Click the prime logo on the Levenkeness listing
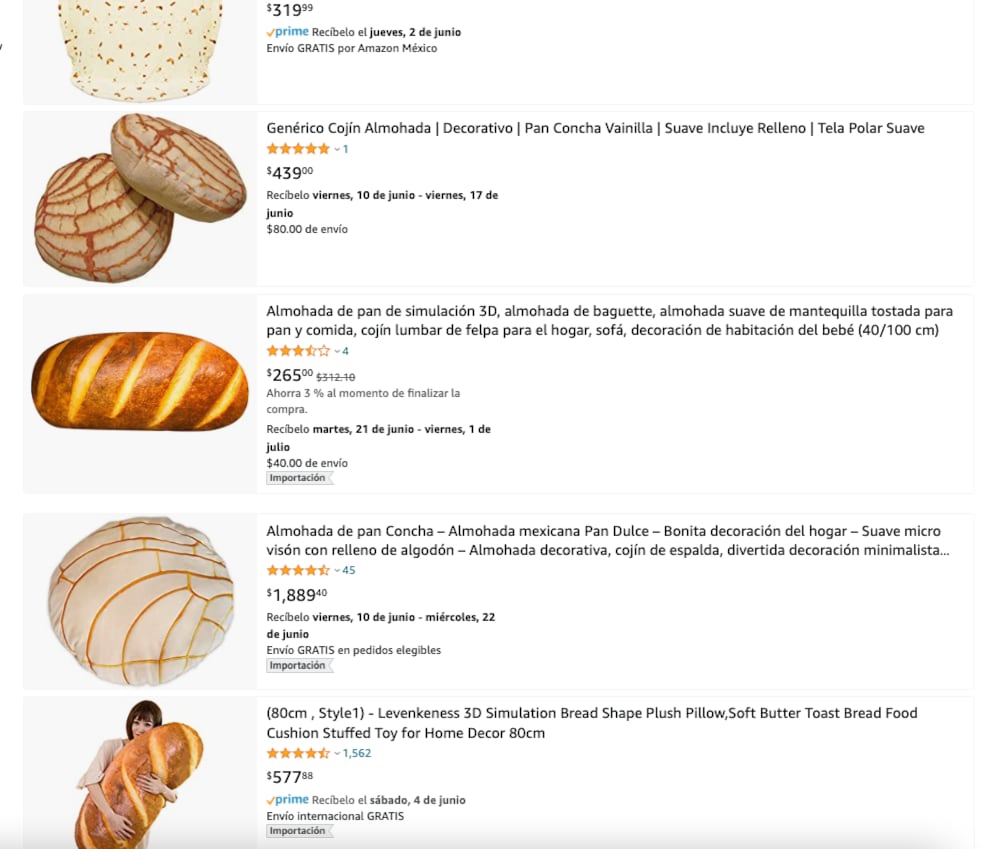 (x=288, y=800)
